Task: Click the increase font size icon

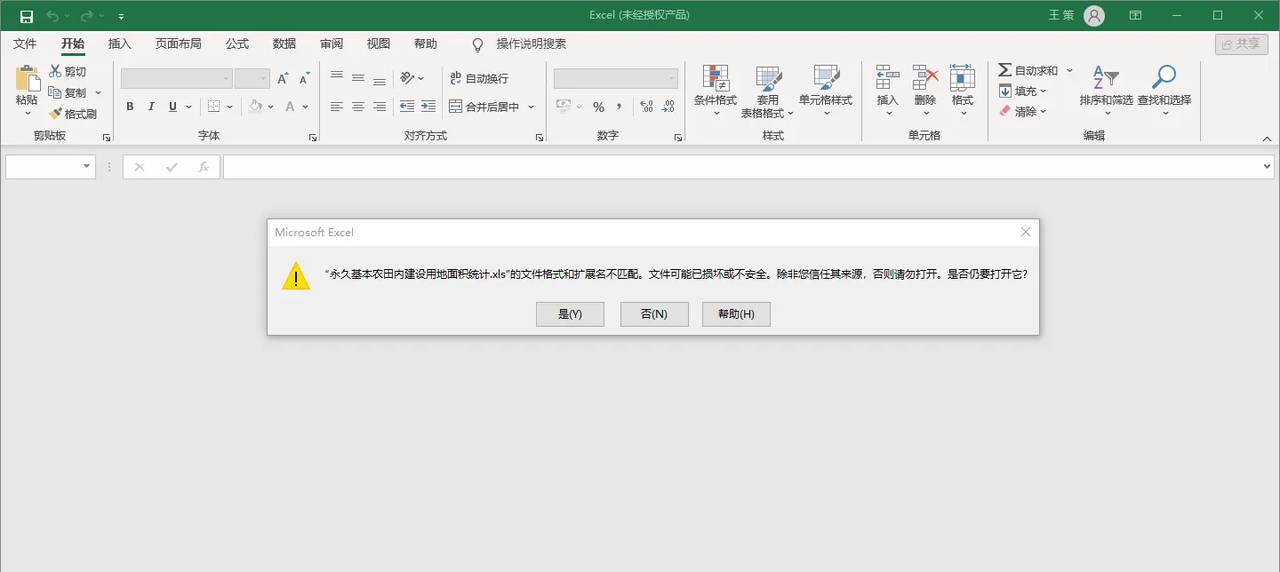Action: [283, 78]
